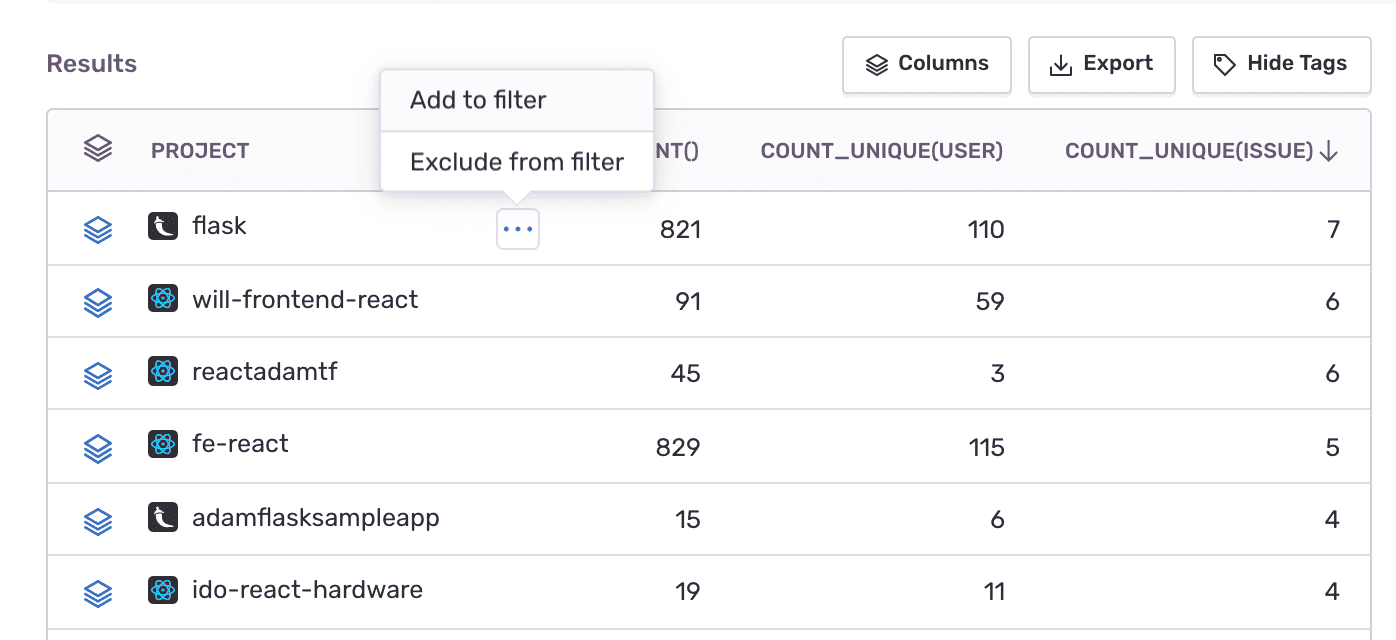The height and width of the screenshot is (640, 1396).
Task: Click the stack icon in the table header
Action: click(x=97, y=147)
